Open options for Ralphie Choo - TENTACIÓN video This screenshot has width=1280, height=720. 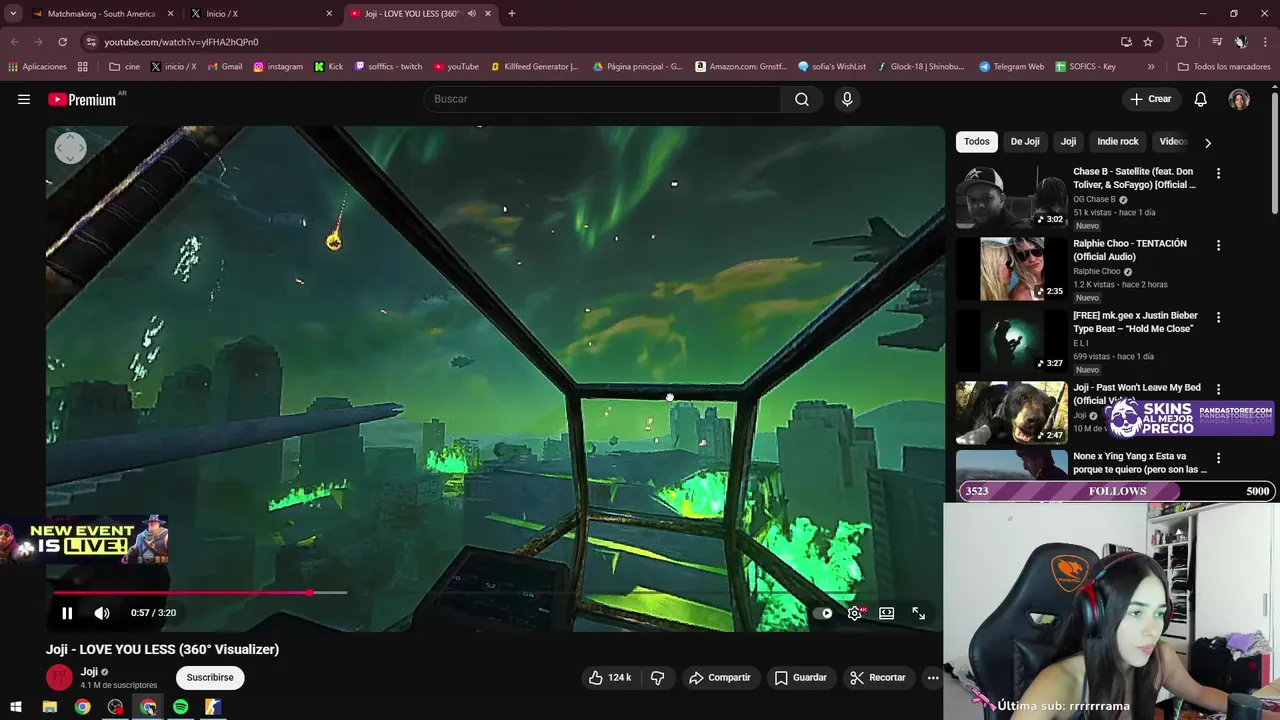(x=1218, y=245)
